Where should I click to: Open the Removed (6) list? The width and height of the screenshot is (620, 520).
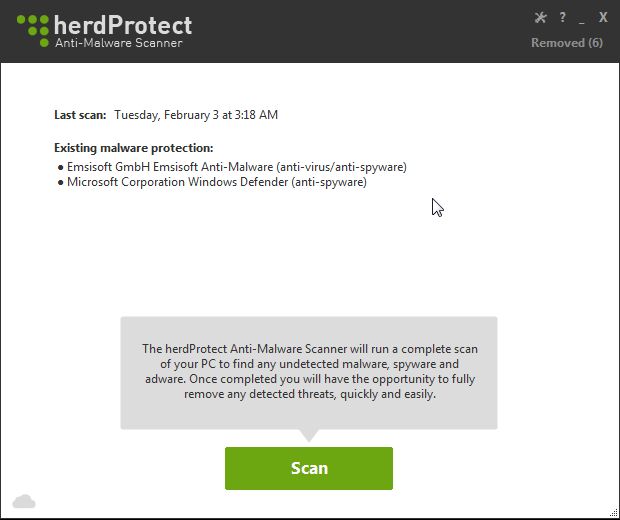pyautogui.click(x=566, y=43)
